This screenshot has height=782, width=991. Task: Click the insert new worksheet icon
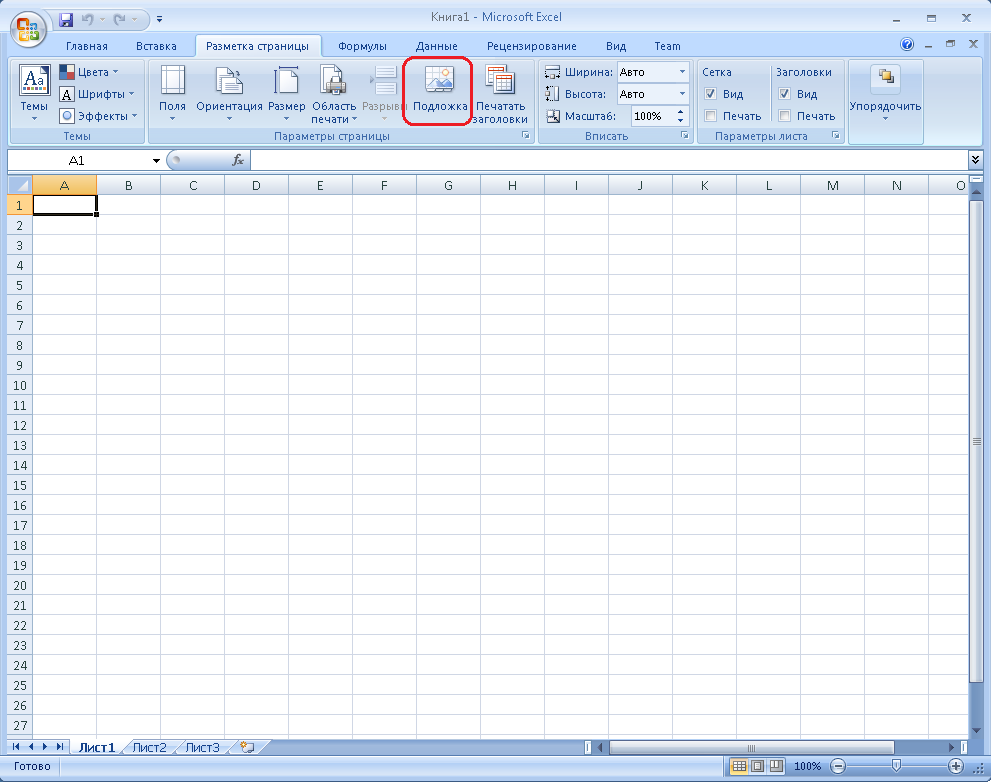point(247,747)
